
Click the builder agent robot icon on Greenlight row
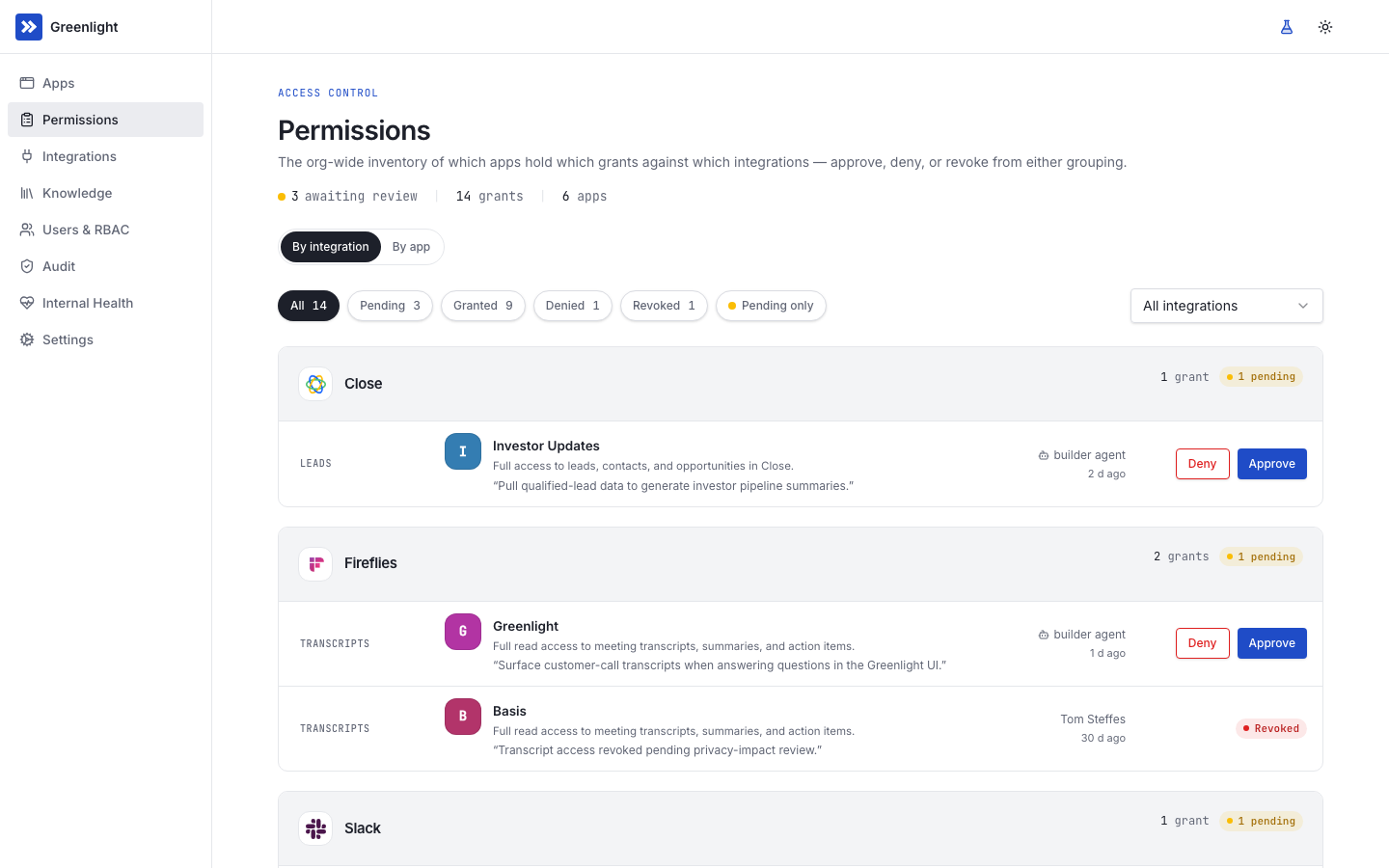(x=1044, y=635)
